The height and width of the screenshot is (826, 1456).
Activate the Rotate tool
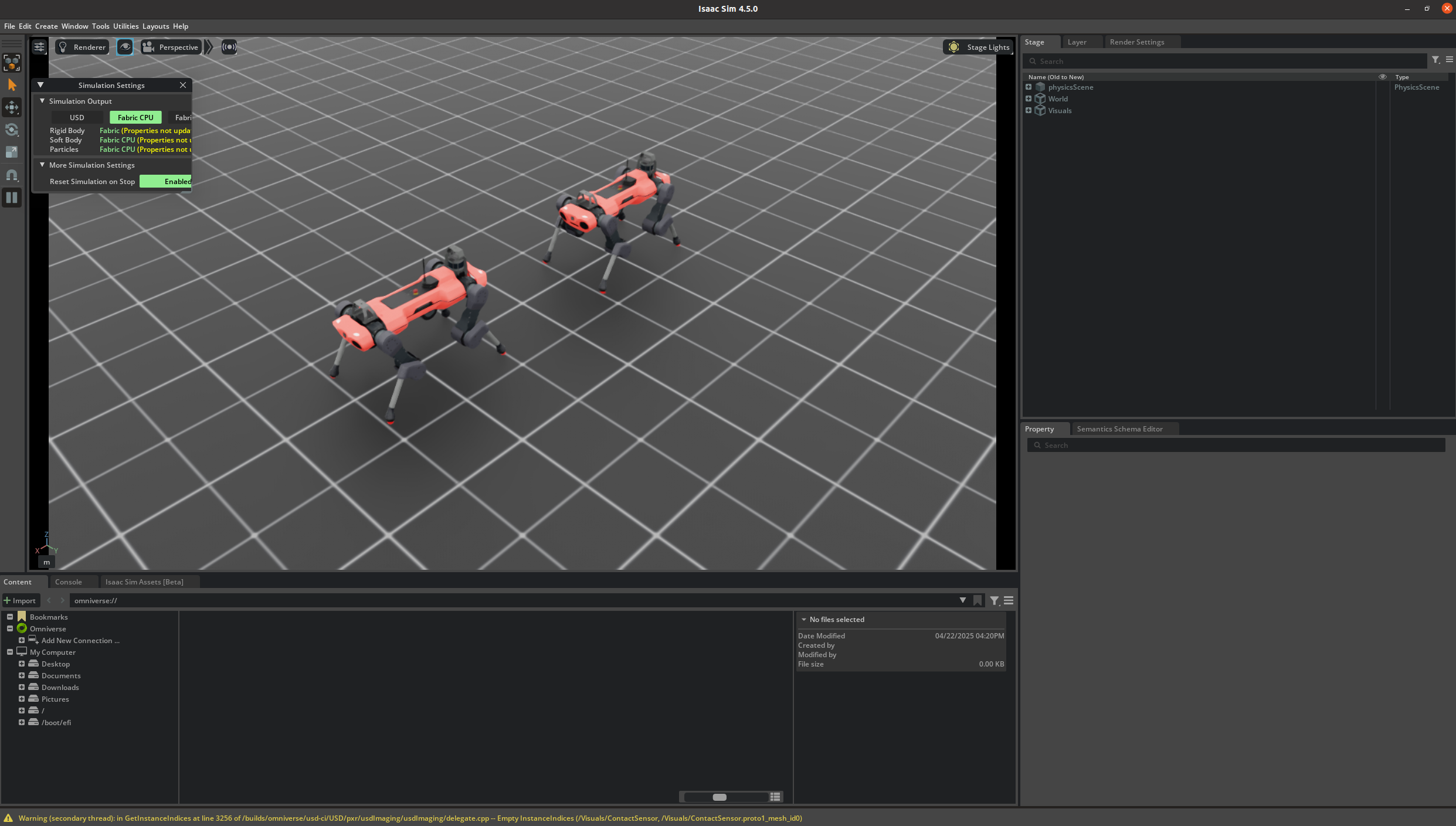12,130
